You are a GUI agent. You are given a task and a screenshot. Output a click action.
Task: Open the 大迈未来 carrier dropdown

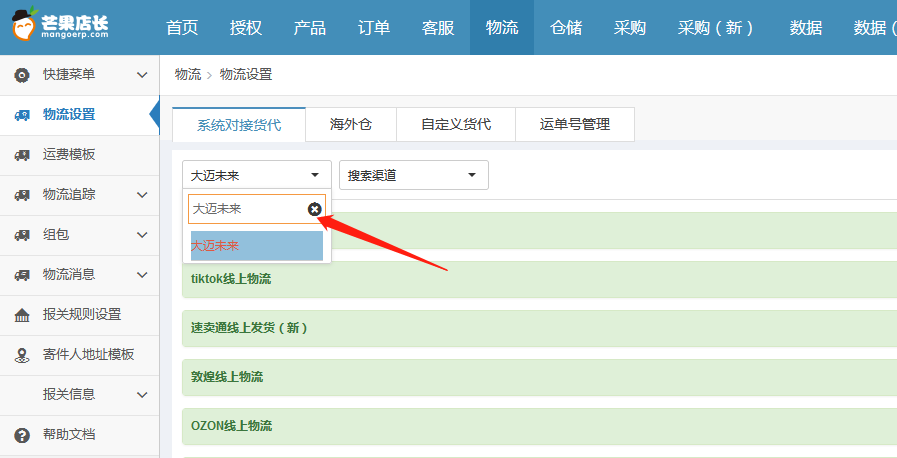(x=256, y=175)
